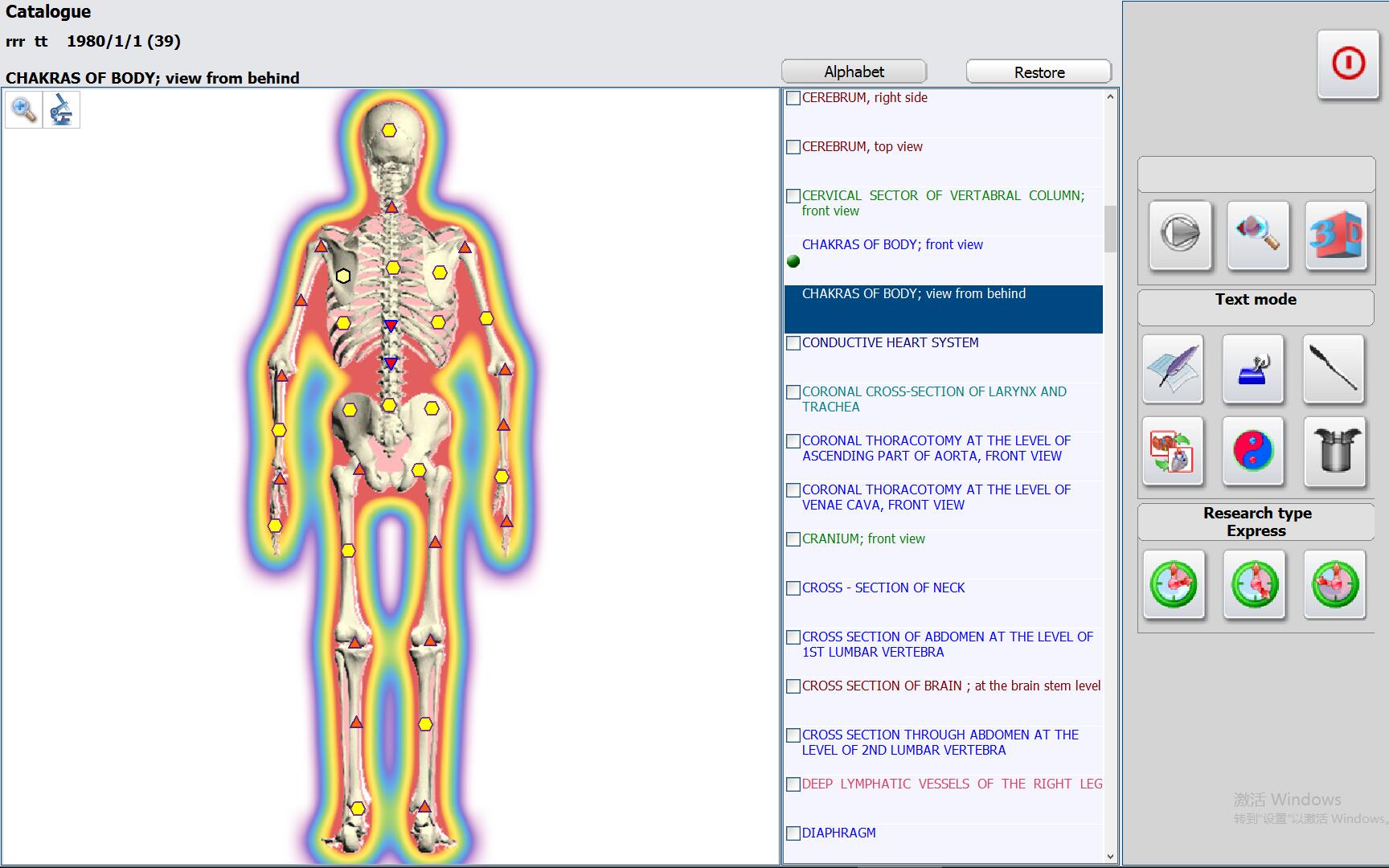Start research with the play button

[x=1180, y=235]
